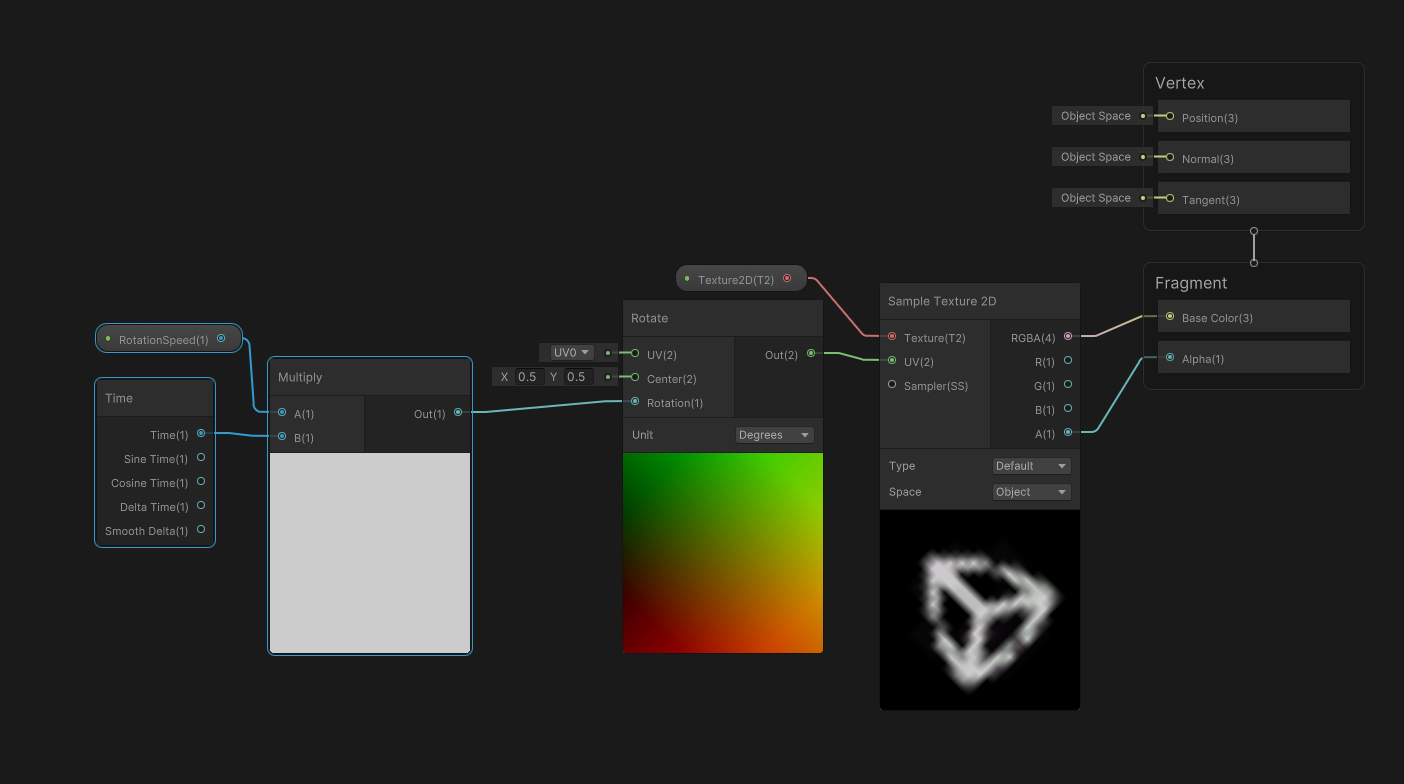Click Rotate node Out(2) output port
The image size is (1404, 784).
(x=811, y=354)
